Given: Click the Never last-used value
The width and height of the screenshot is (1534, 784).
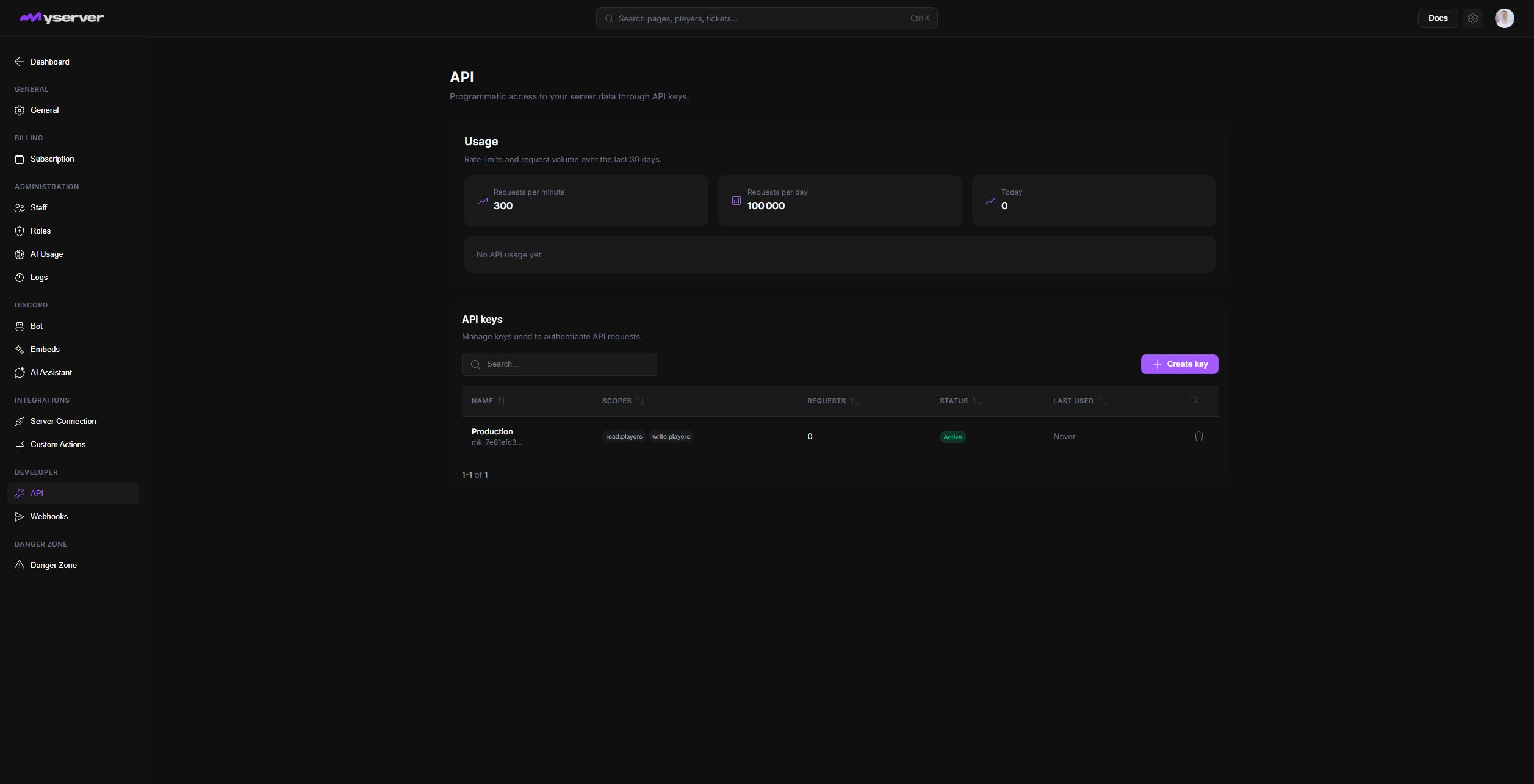Looking at the screenshot, I should pos(1064,436).
